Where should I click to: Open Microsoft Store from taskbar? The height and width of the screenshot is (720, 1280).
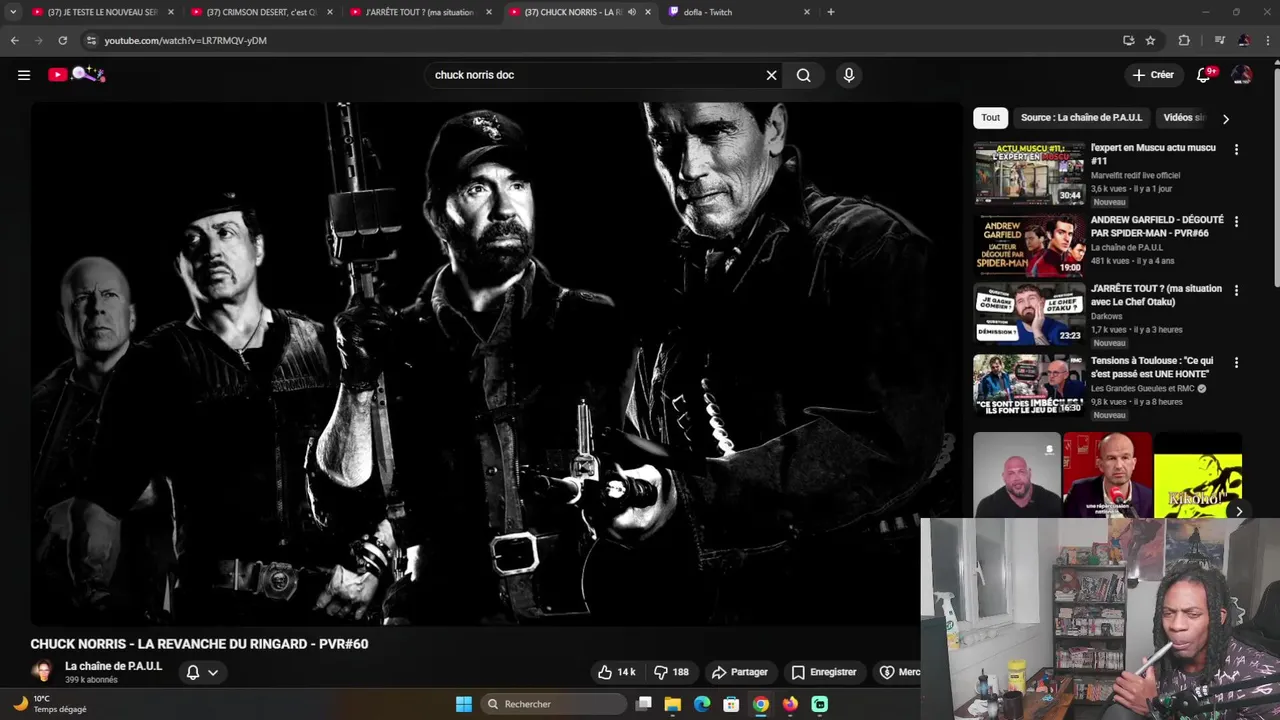point(731,704)
